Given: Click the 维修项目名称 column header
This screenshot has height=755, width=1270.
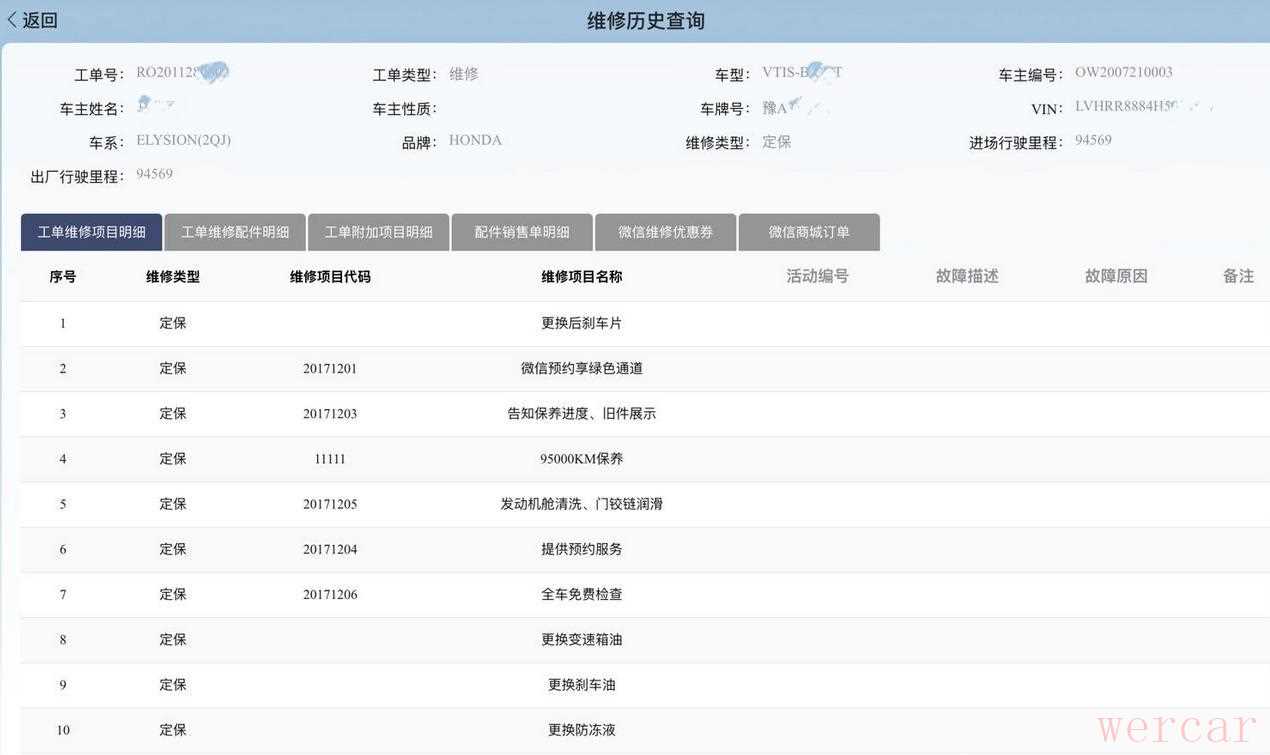Looking at the screenshot, I should [582, 277].
